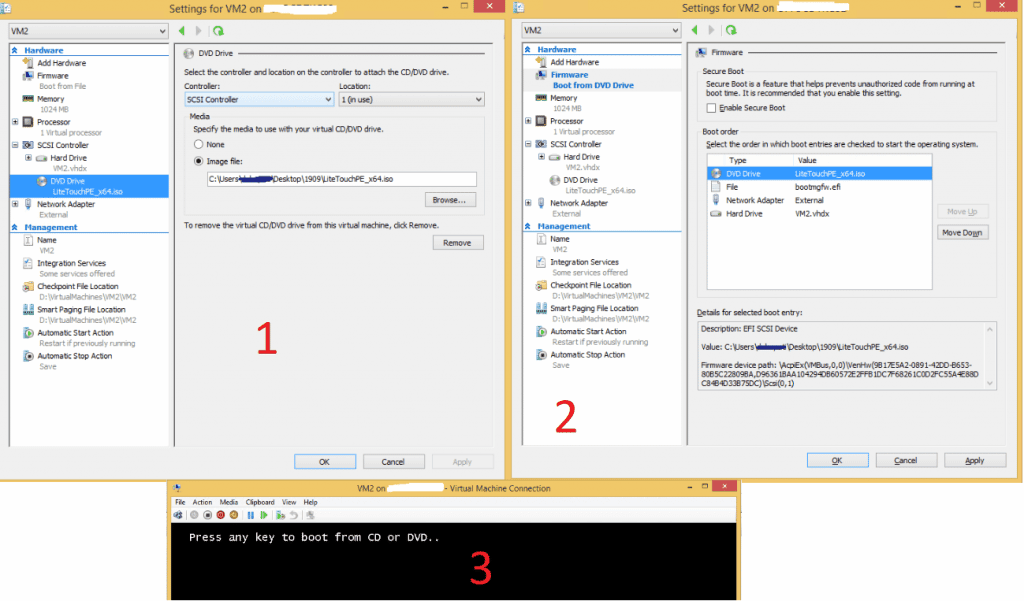This screenshot has width=1024, height=601.
Task: Expand Network Adapter node in DVD Drive settings window
Action: [15, 204]
